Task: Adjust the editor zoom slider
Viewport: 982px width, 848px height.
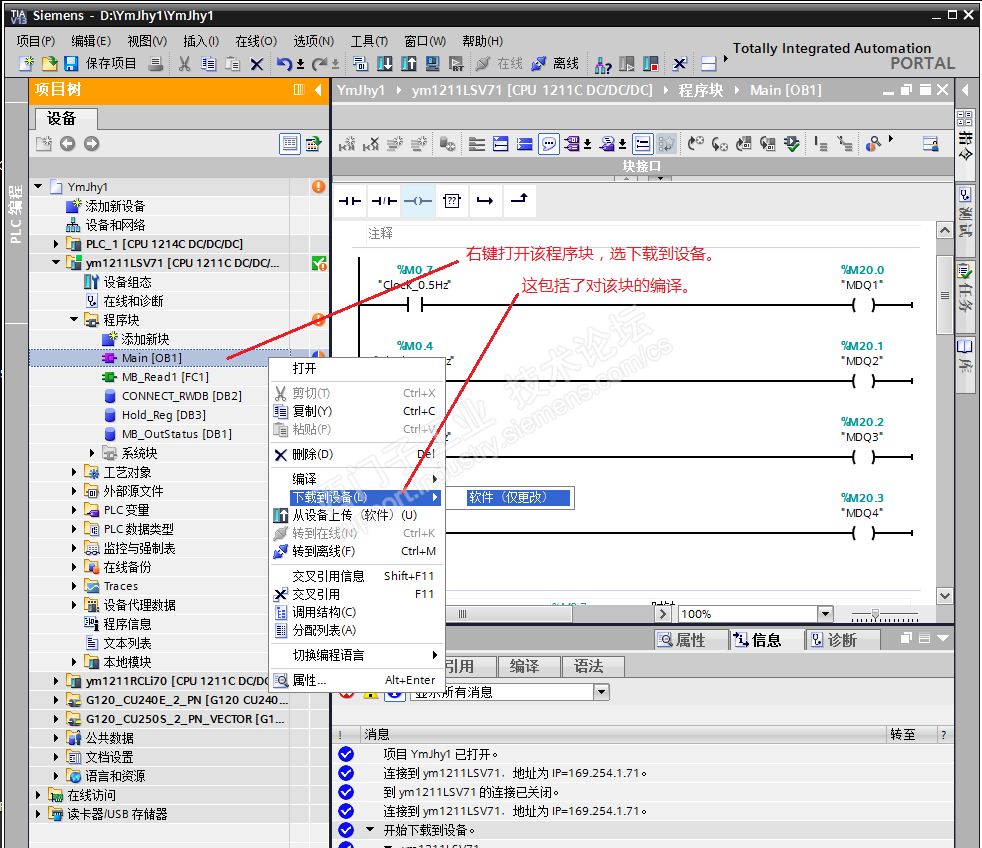Action: [x=876, y=614]
